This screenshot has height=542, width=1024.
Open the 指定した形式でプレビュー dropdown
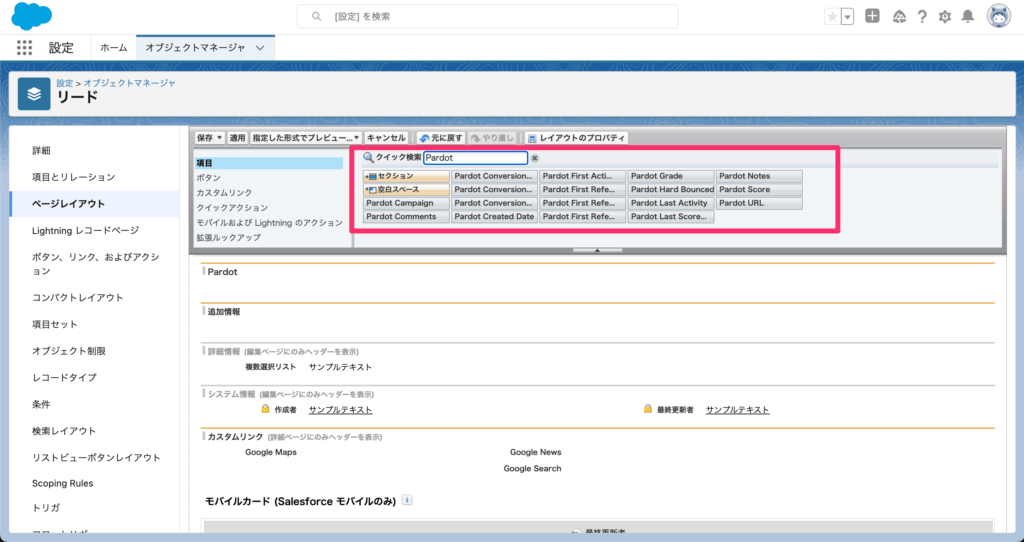[x=306, y=138]
